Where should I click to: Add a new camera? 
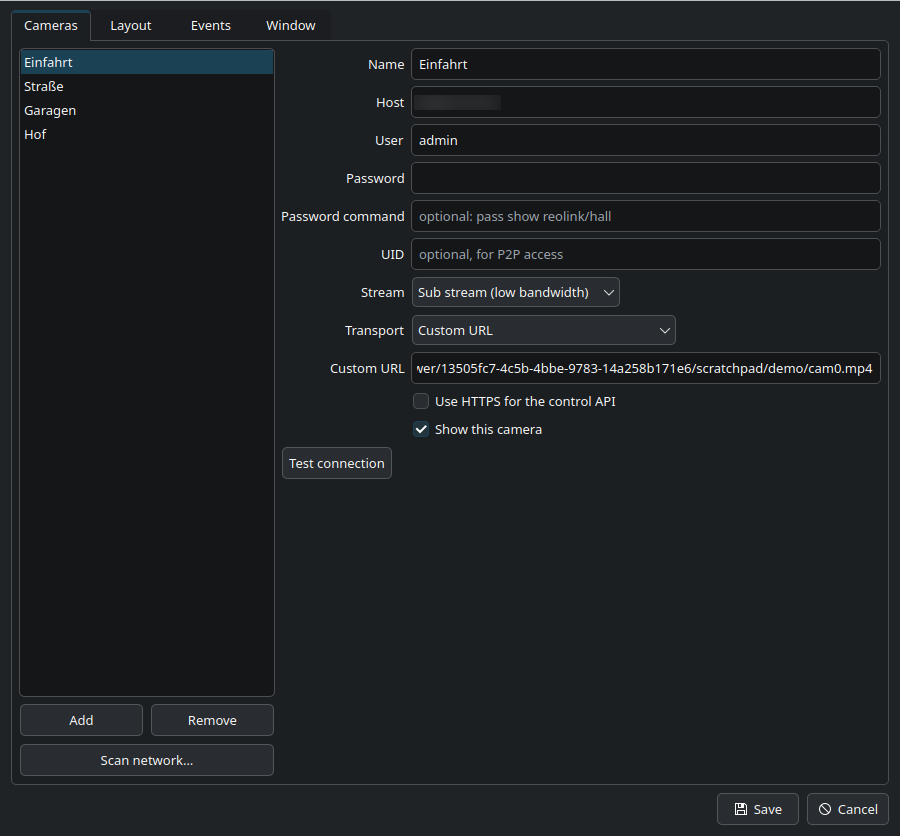coord(81,720)
